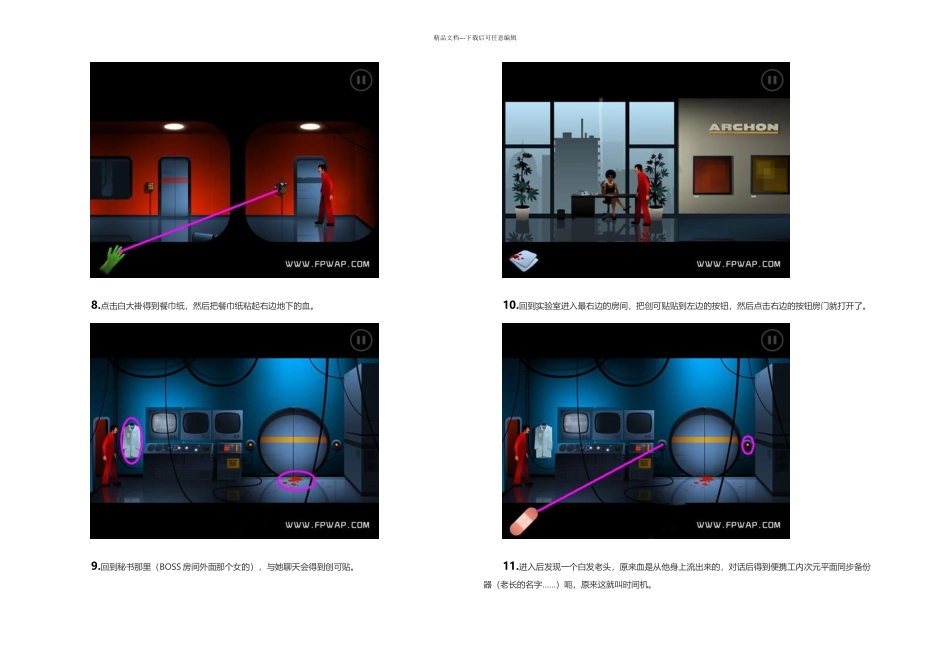Click step 11 caption about 白发老头

point(677,576)
